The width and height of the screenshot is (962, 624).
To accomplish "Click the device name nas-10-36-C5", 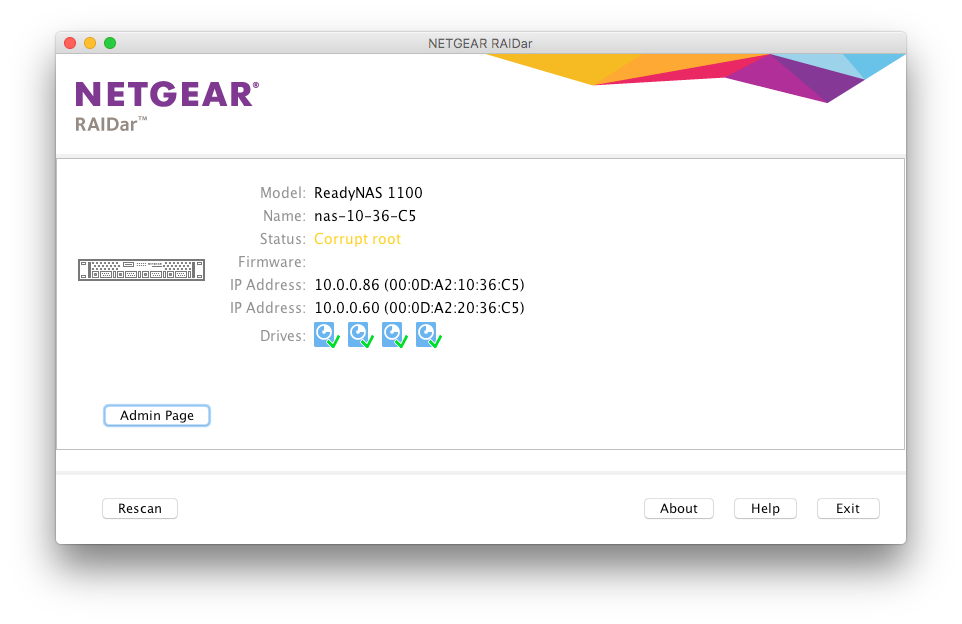I will [363, 215].
